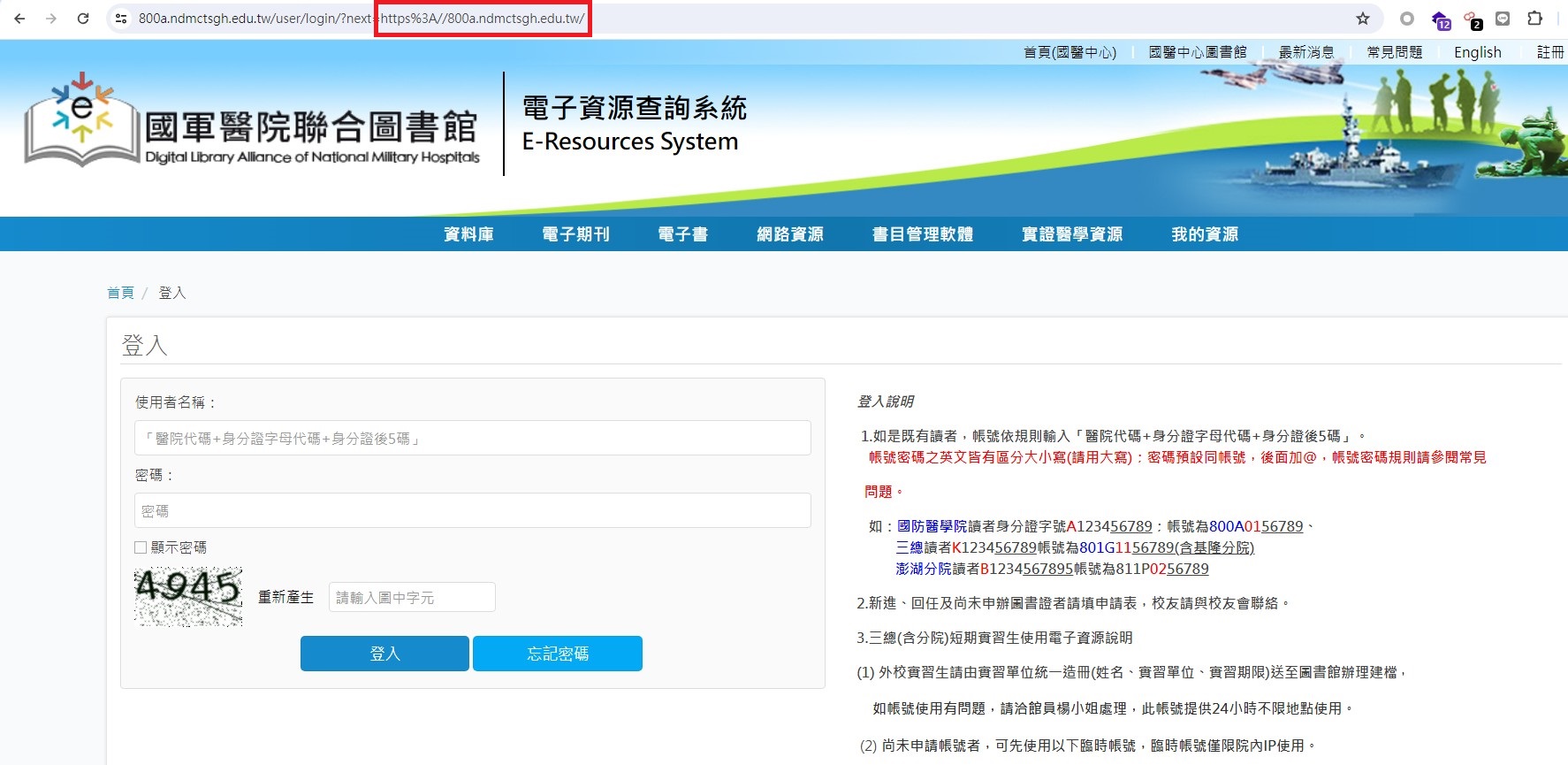The width and height of the screenshot is (1568, 765).
Task: Click the 註冊 register link
Action: pos(1550,52)
